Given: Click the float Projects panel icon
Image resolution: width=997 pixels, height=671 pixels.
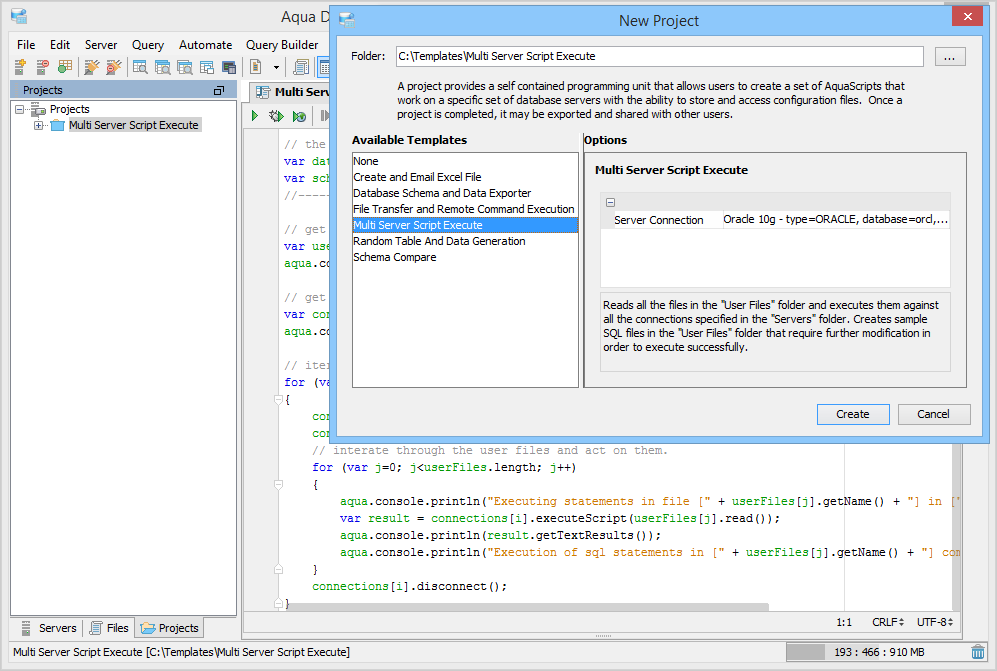Looking at the screenshot, I should pos(219,90).
